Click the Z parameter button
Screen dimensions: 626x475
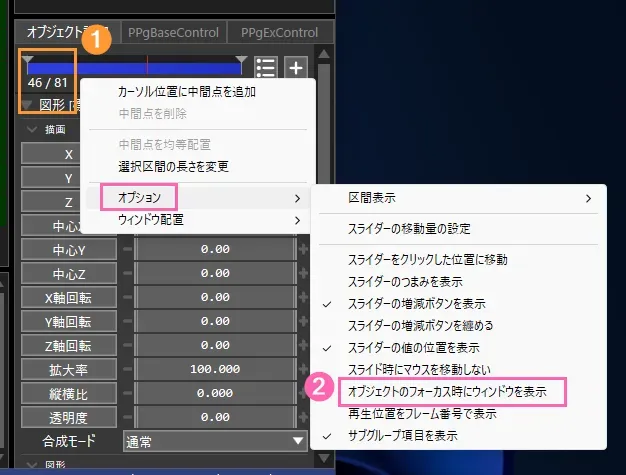pos(51,202)
